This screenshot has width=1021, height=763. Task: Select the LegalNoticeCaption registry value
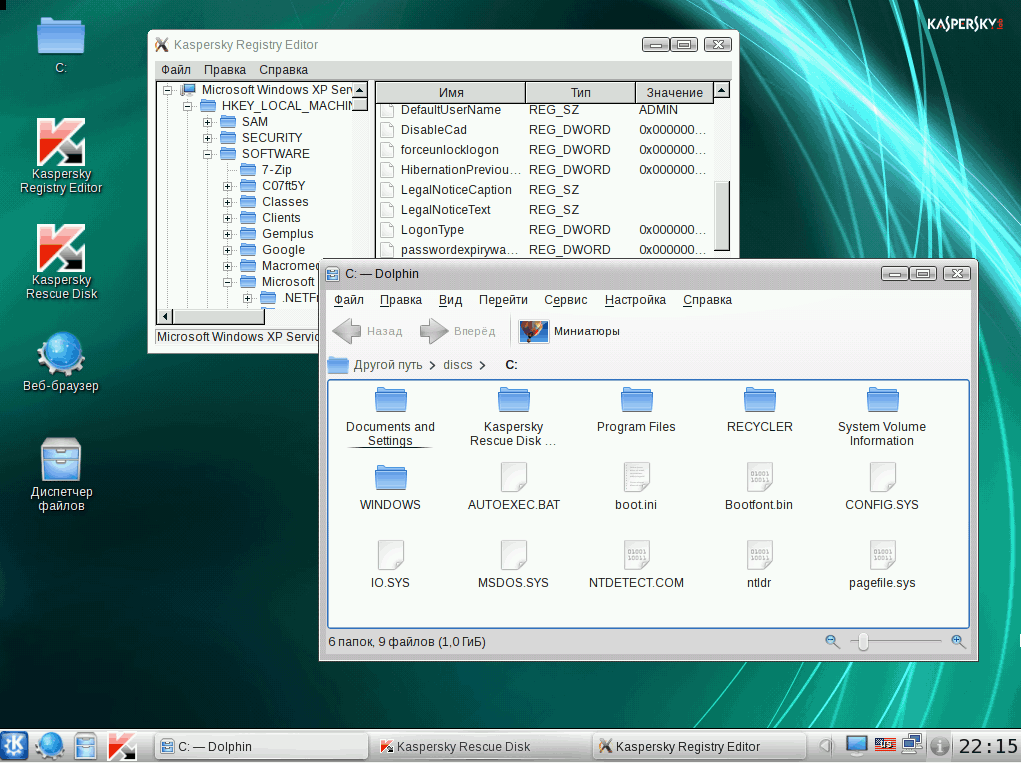(x=455, y=190)
